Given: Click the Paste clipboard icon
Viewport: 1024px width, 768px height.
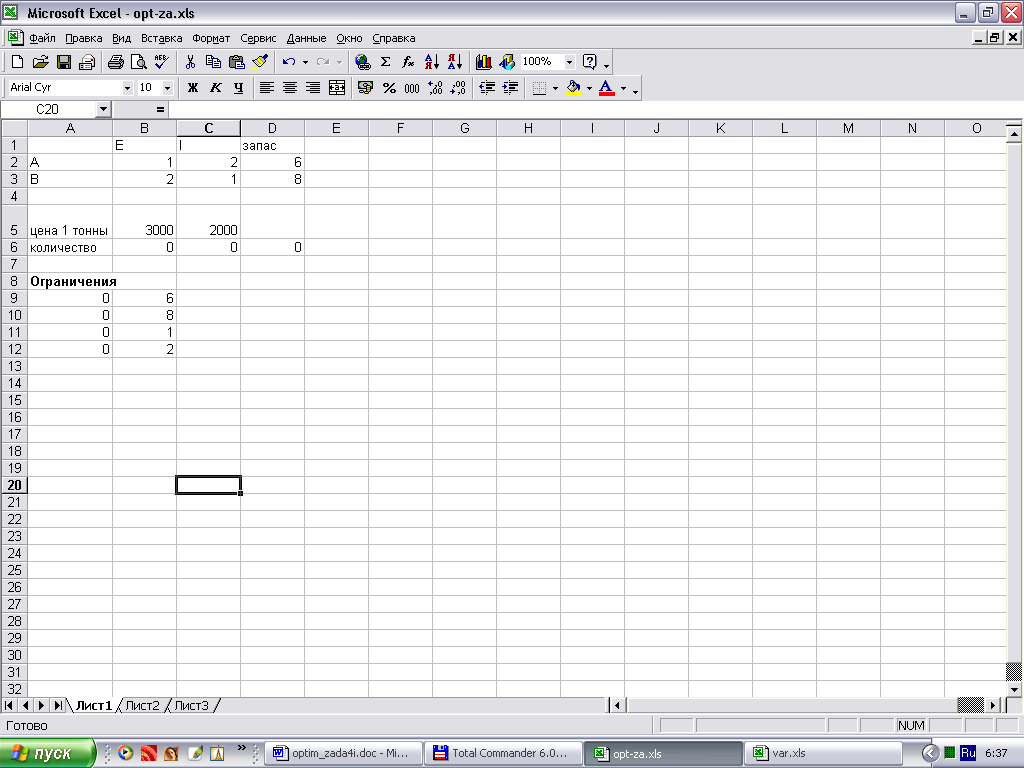Looking at the screenshot, I should tap(236, 62).
